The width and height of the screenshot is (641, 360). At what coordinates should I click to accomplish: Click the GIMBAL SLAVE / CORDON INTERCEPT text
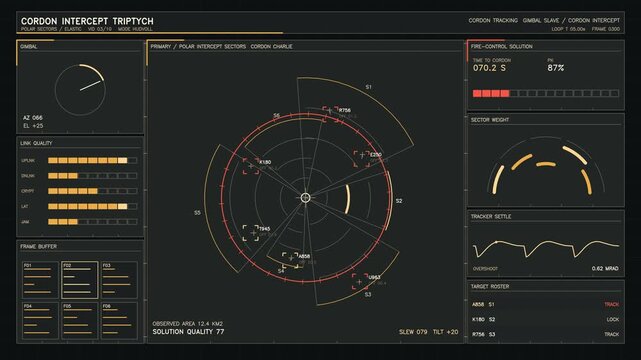571,20
